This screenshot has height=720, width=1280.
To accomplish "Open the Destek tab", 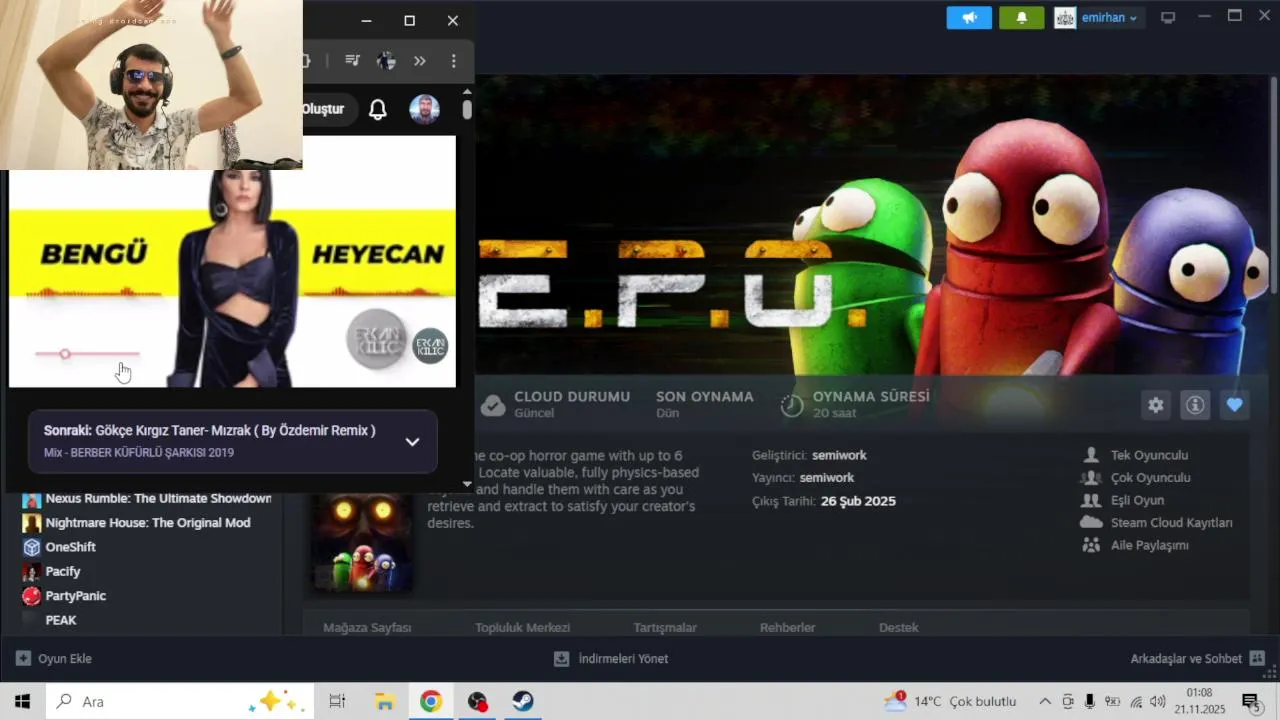I will coord(898,627).
